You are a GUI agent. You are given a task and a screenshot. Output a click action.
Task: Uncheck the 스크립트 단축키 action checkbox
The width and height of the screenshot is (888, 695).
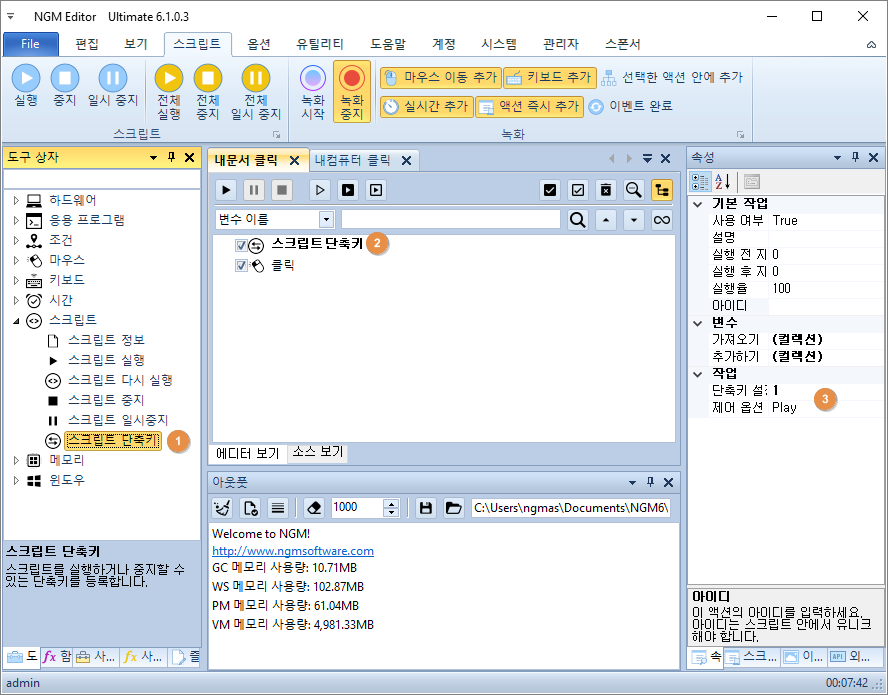pos(241,245)
